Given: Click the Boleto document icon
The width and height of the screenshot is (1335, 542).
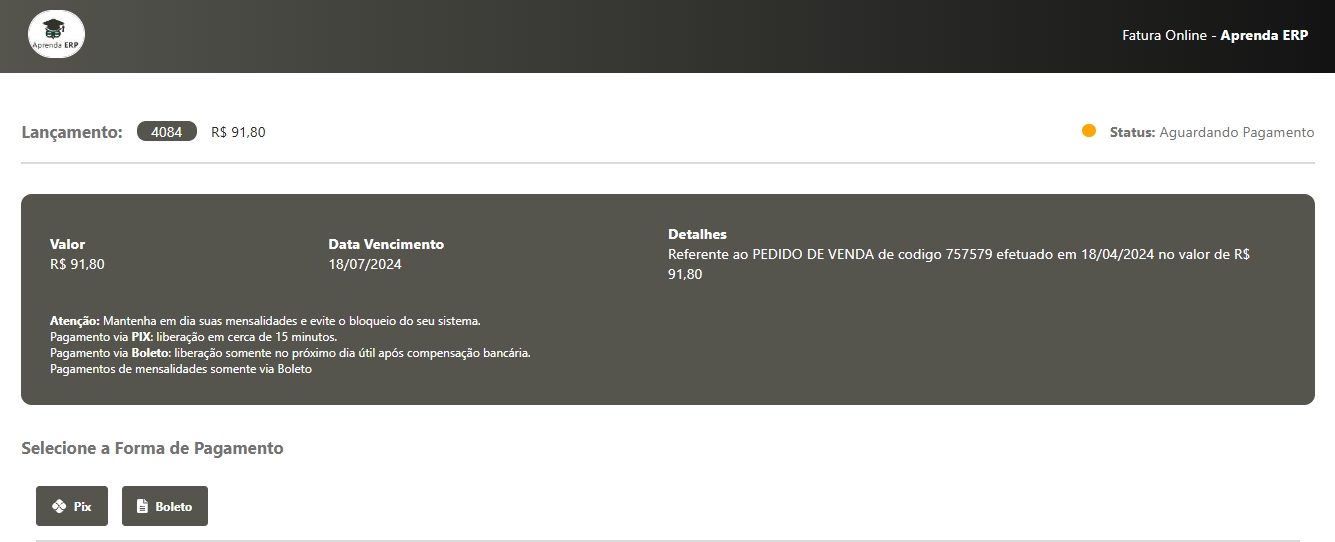Looking at the screenshot, I should [142, 506].
